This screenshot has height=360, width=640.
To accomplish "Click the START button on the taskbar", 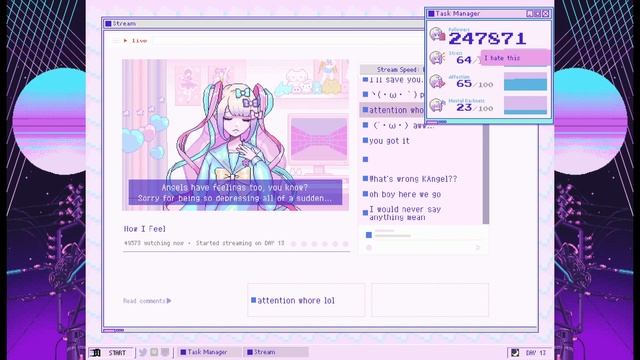I will coord(111,353).
